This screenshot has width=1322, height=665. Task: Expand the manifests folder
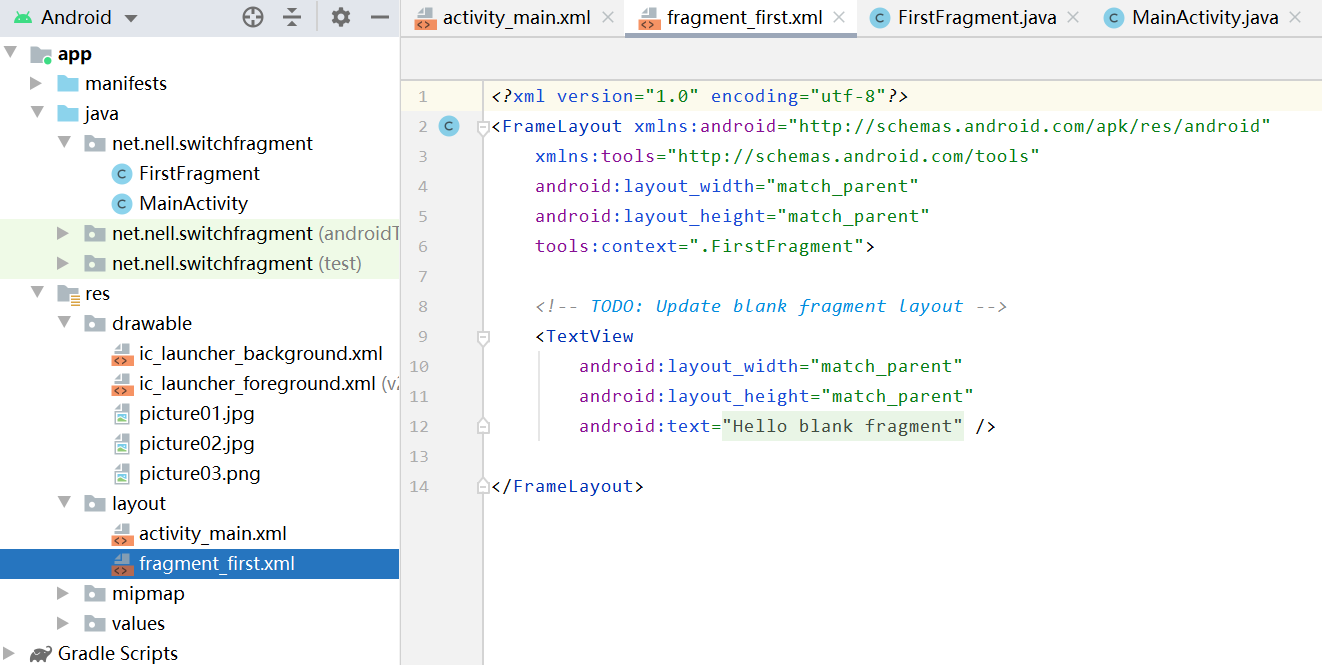click(37, 84)
